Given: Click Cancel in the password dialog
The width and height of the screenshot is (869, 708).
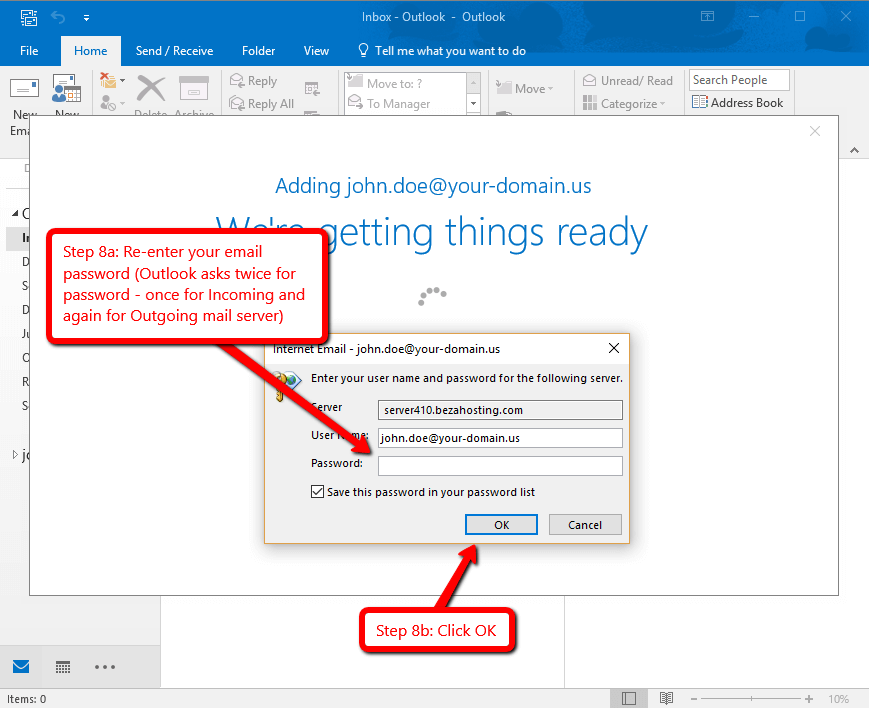Looking at the screenshot, I should pos(585,524).
